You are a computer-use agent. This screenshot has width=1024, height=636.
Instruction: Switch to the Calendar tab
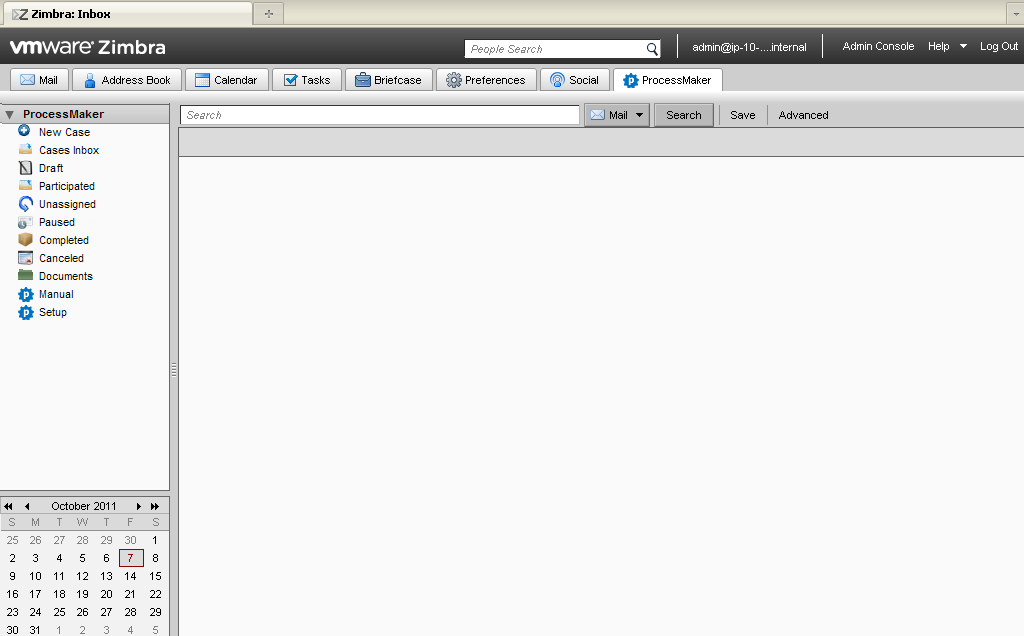226,80
